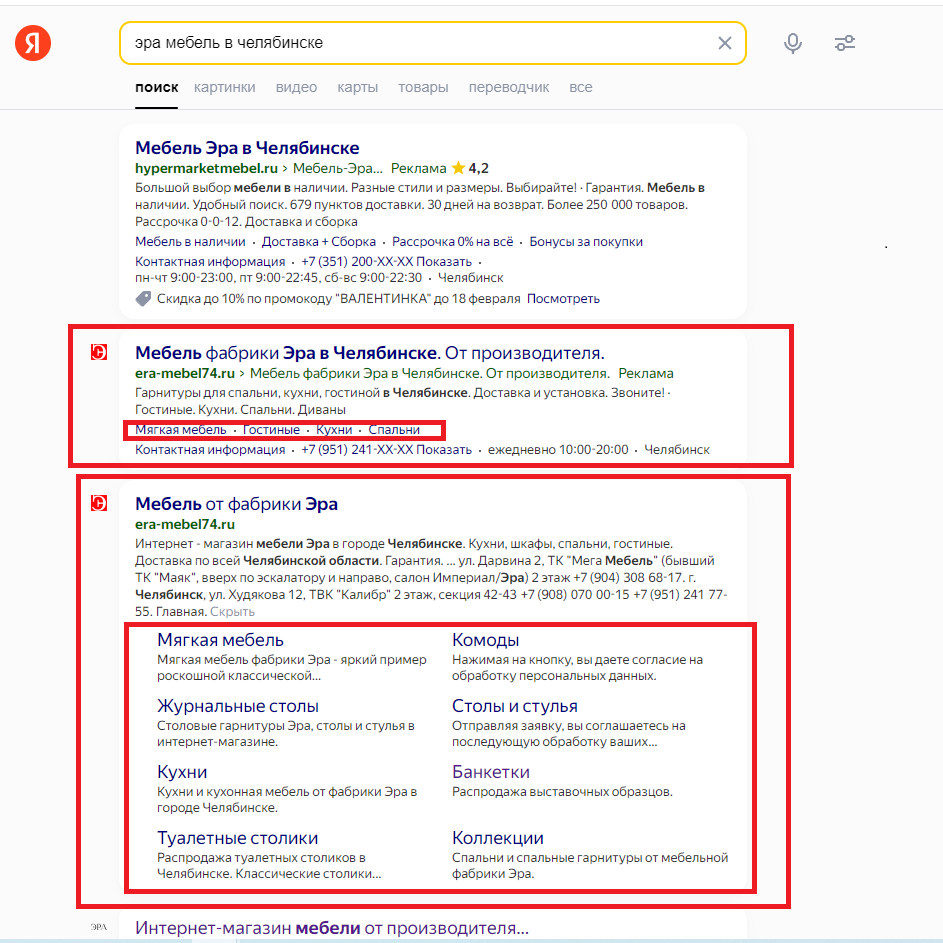Open 'Журнальные столы' section link
The height and width of the screenshot is (943, 943).
[x=238, y=706]
